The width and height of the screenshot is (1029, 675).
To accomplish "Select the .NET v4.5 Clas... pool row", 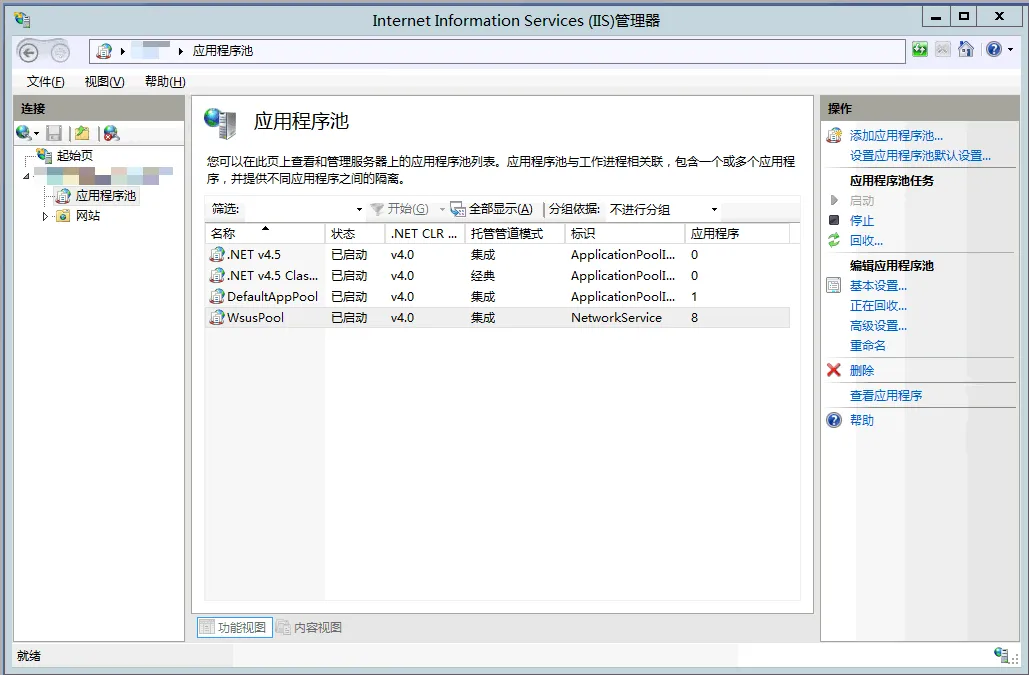I will (x=497, y=276).
